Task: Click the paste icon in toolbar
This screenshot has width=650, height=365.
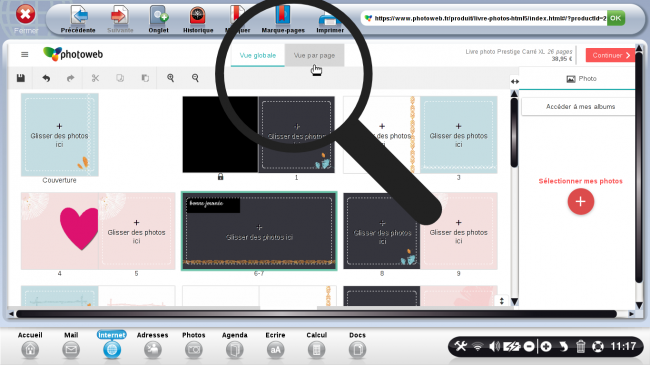Action: pos(145,78)
